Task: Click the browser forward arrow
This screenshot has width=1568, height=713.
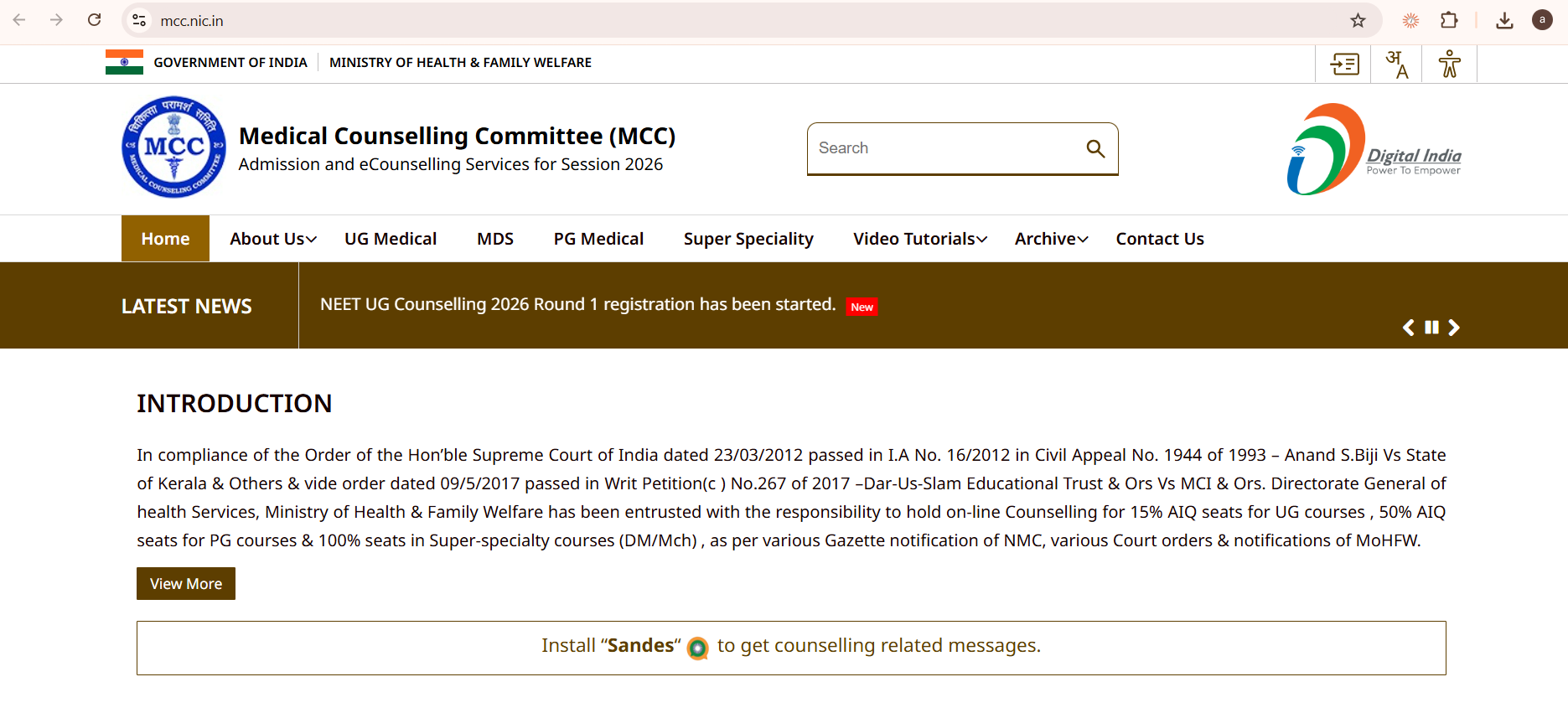Action: pos(56,20)
